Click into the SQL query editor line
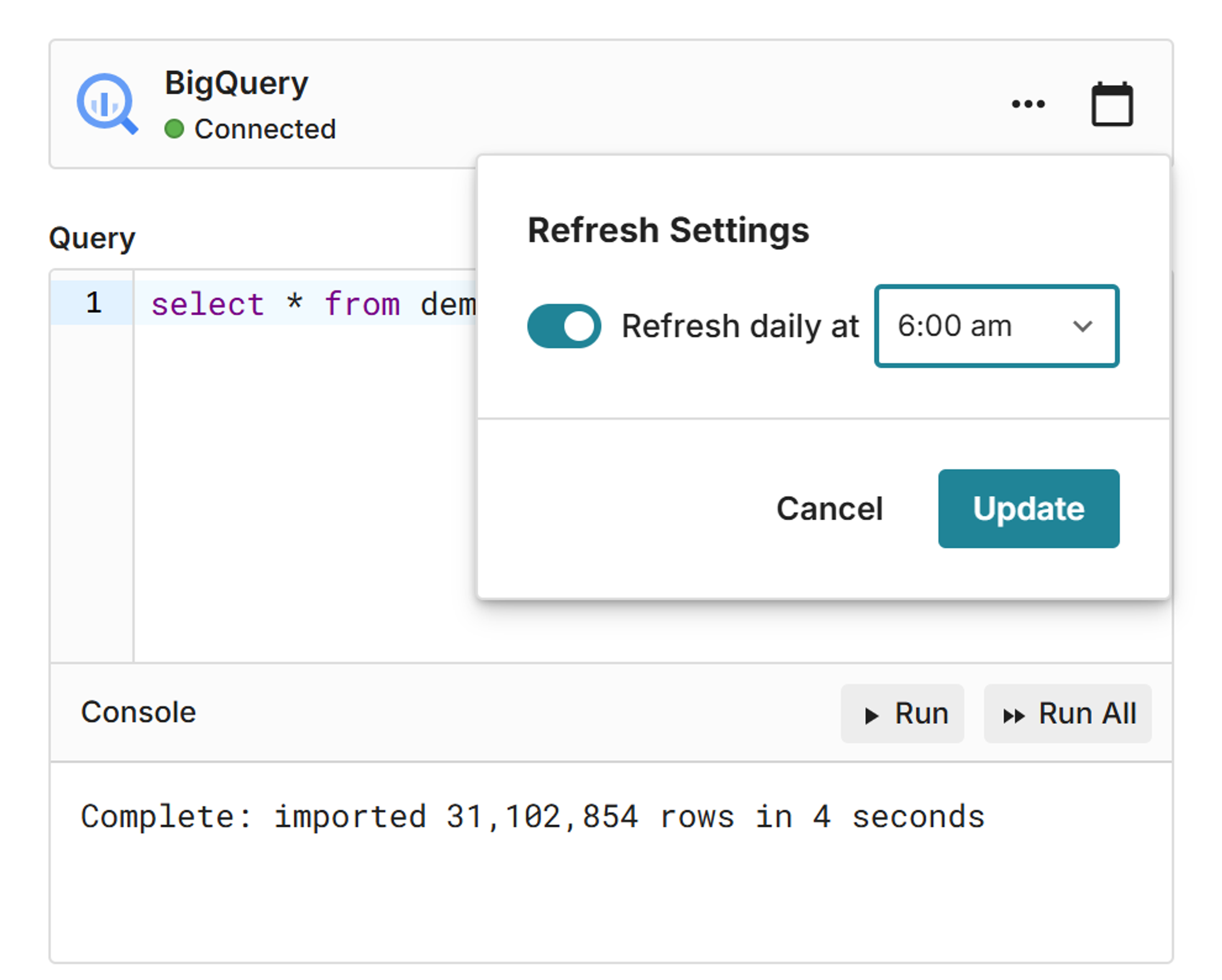 click(x=312, y=304)
